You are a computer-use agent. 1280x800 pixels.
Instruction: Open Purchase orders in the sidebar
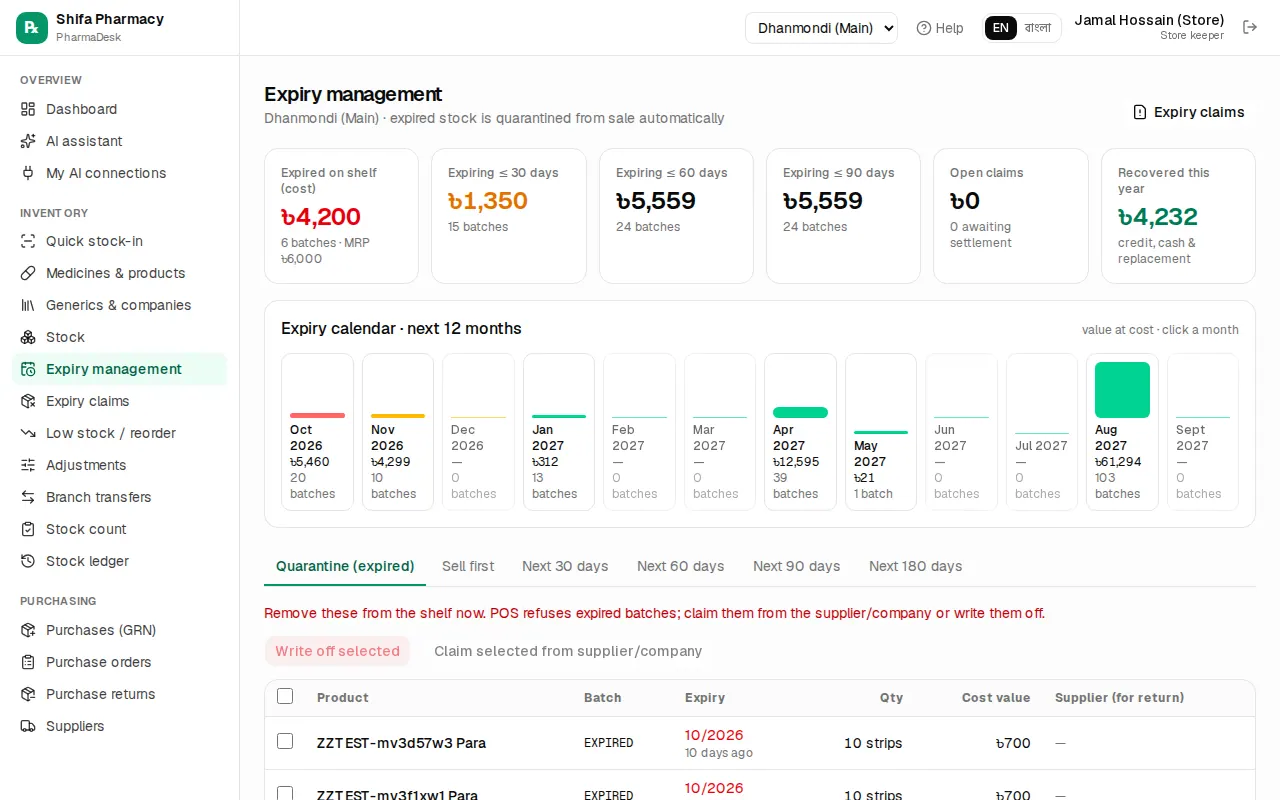(119, 662)
